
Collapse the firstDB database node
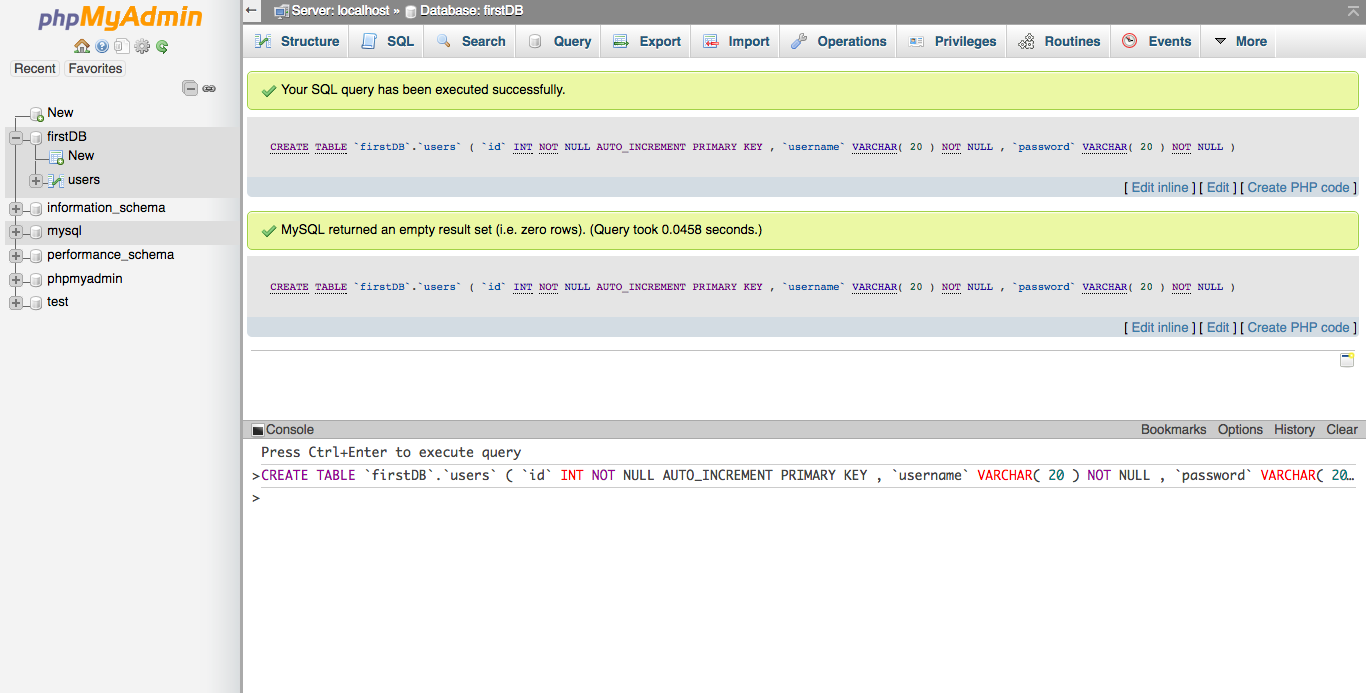(16, 137)
